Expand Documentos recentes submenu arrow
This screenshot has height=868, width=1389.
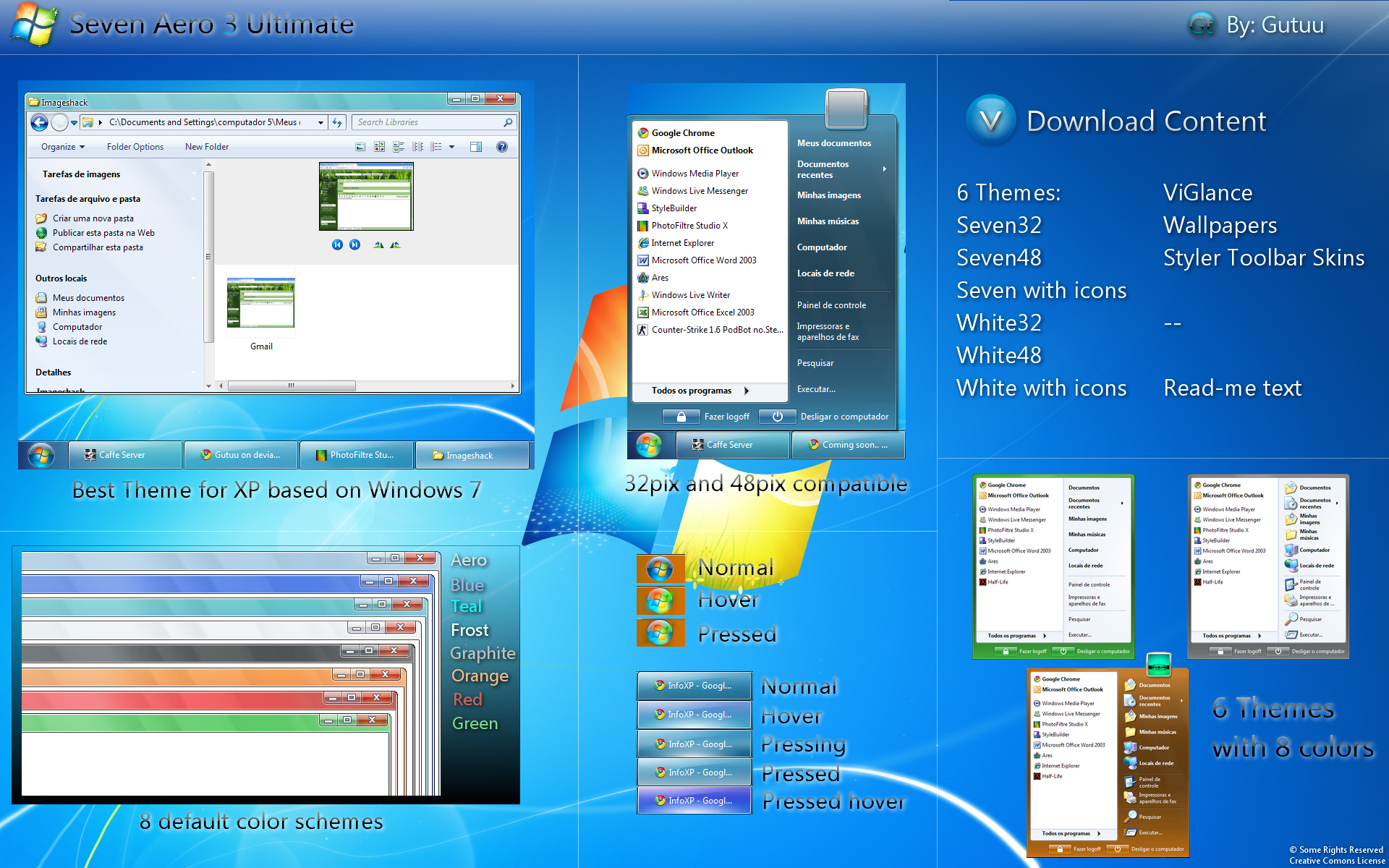point(885,169)
